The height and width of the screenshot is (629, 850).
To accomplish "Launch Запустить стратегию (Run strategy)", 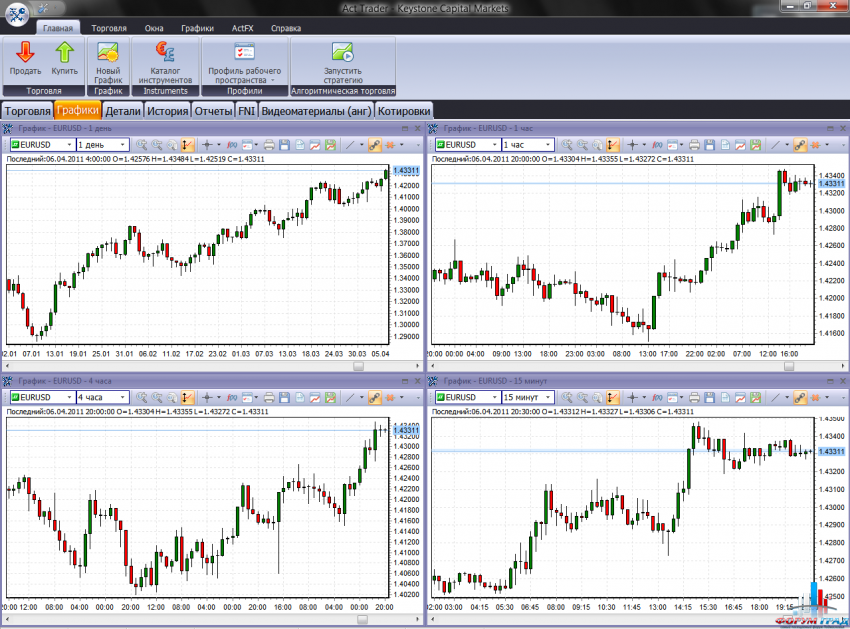I will click(x=343, y=53).
